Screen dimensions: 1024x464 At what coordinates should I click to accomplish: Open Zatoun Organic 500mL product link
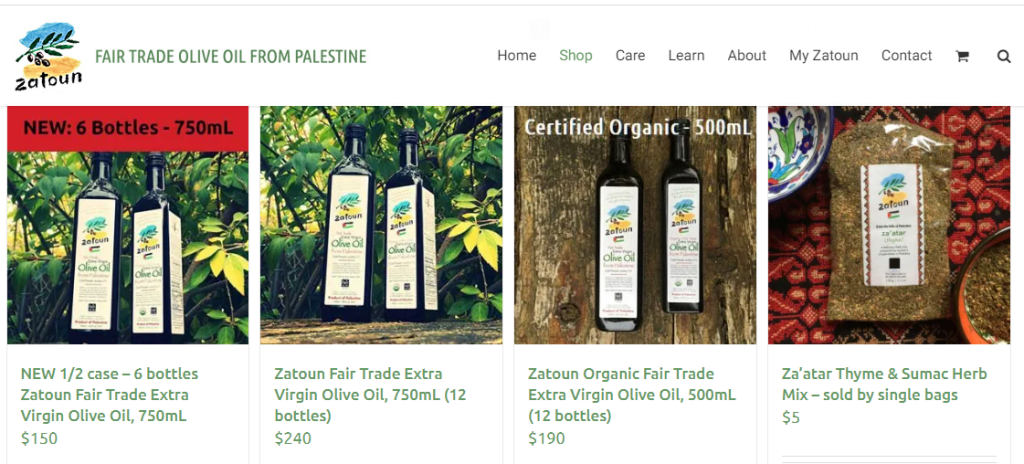(632, 395)
